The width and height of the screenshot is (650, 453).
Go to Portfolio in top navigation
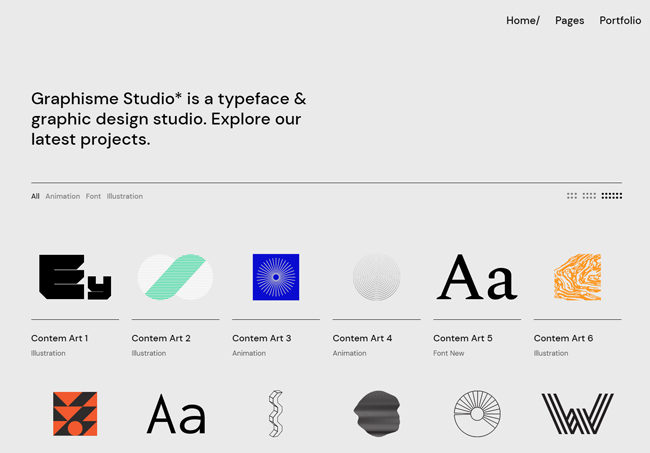(x=620, y=20)
